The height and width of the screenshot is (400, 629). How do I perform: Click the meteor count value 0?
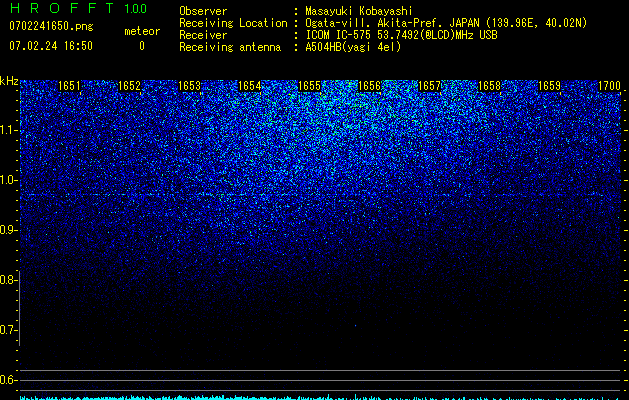142,46
